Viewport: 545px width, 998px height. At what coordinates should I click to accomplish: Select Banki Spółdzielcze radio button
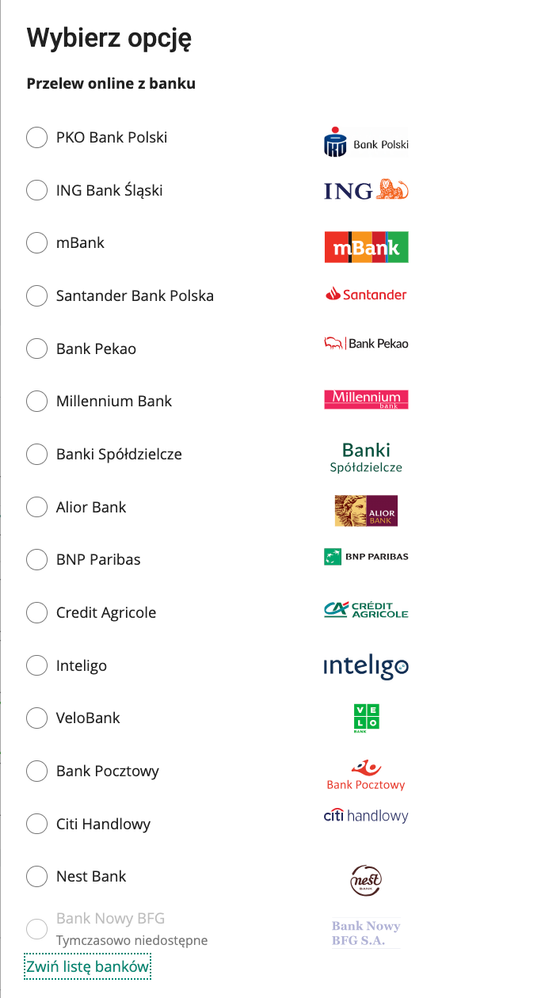coord(37,454)
